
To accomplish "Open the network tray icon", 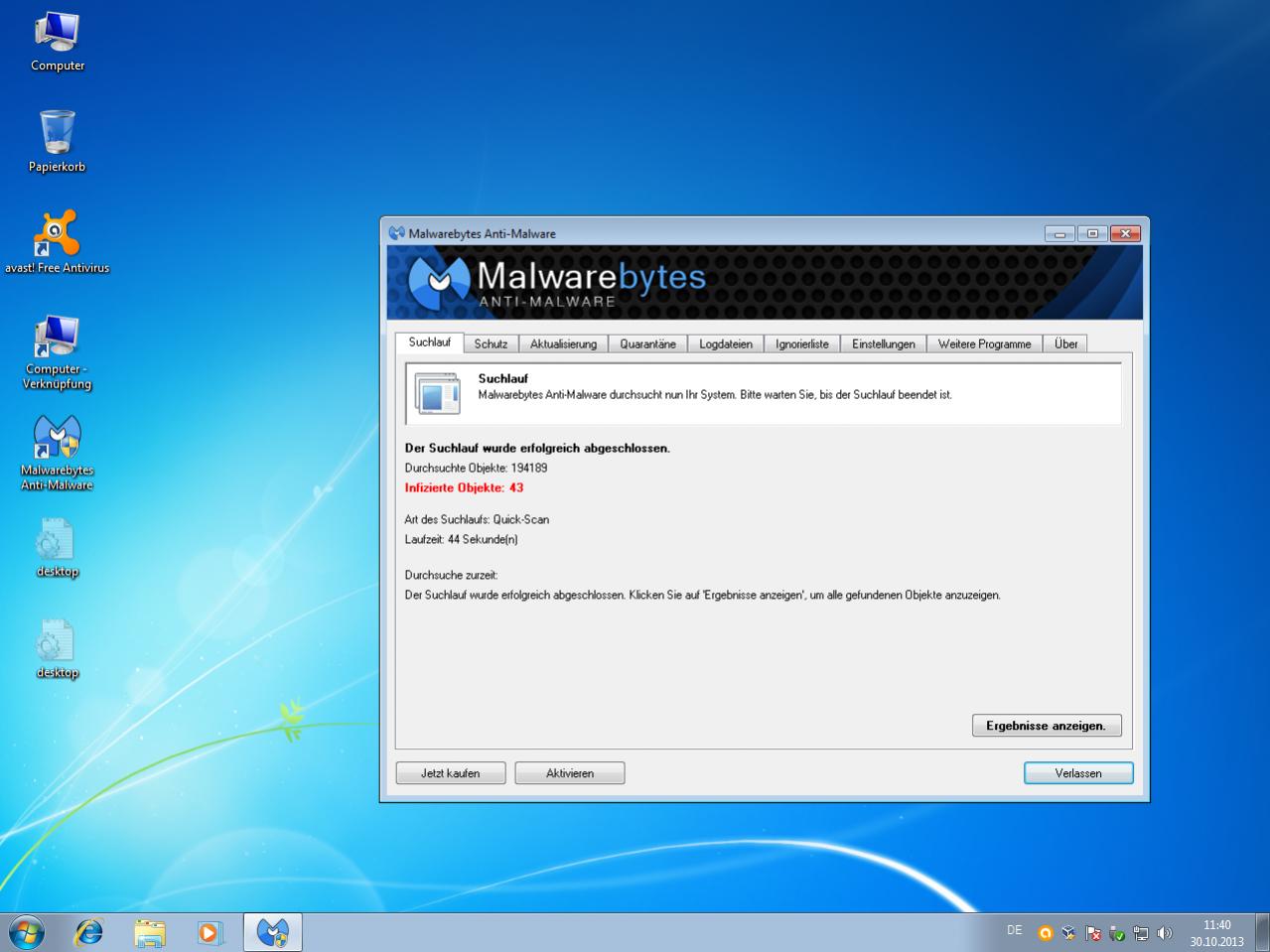I will point(1141,933).
